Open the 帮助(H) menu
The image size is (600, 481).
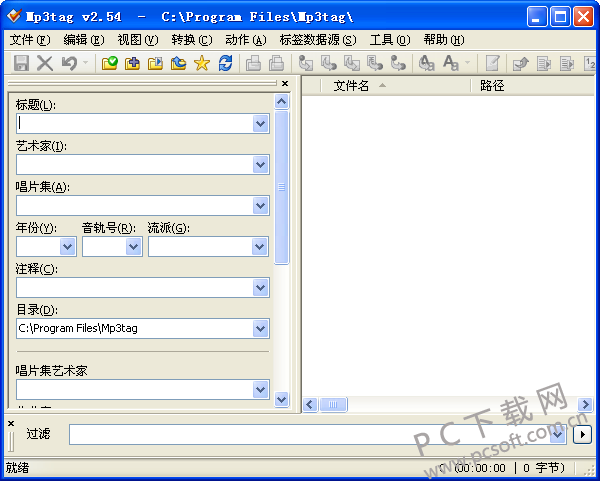pyautogui.click(x=444, y=40)
